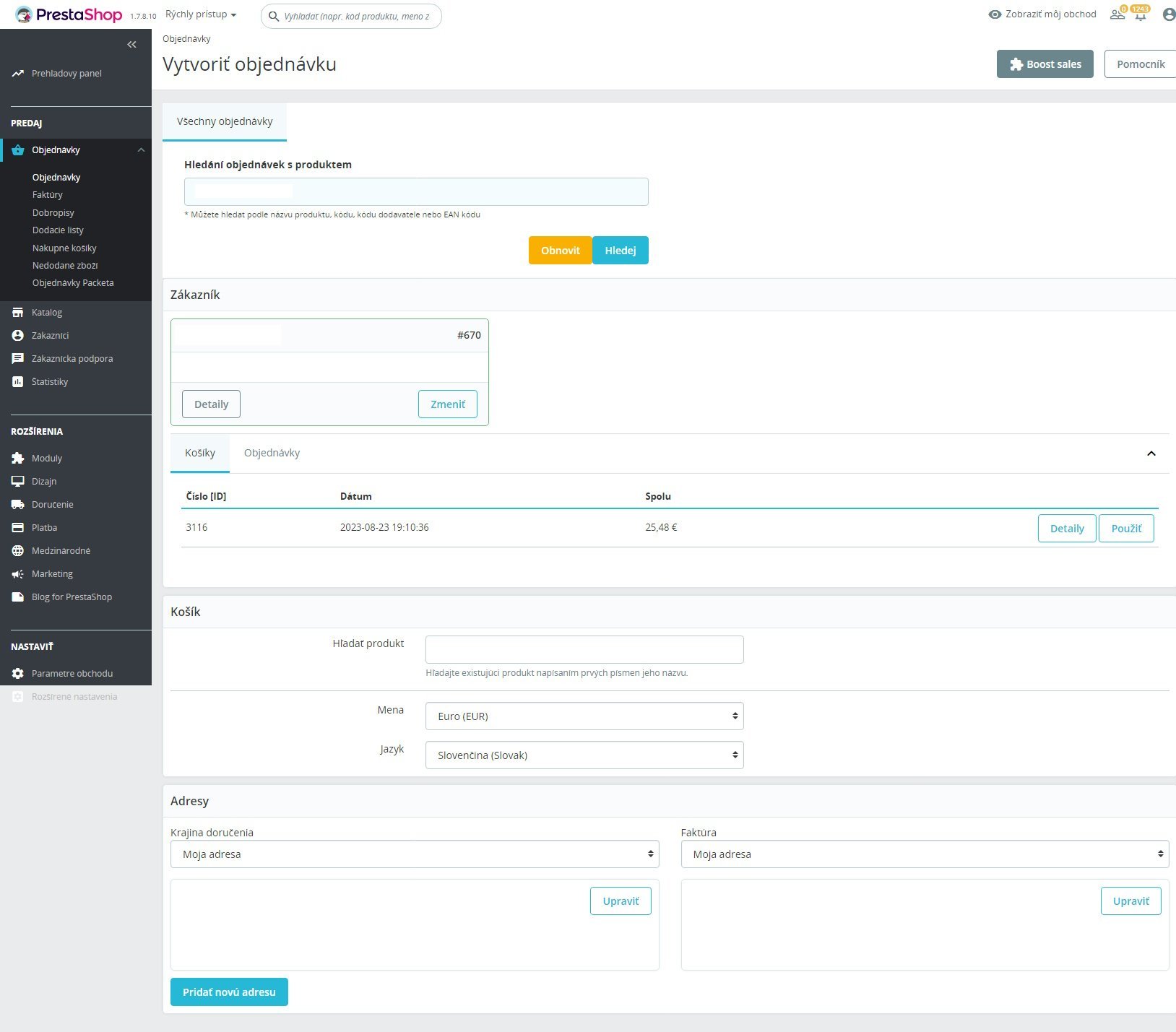Click the Rozšírené nastavenia gear icon
Viewport: 1176px width, 1032px height.
[x=18, y=697]
